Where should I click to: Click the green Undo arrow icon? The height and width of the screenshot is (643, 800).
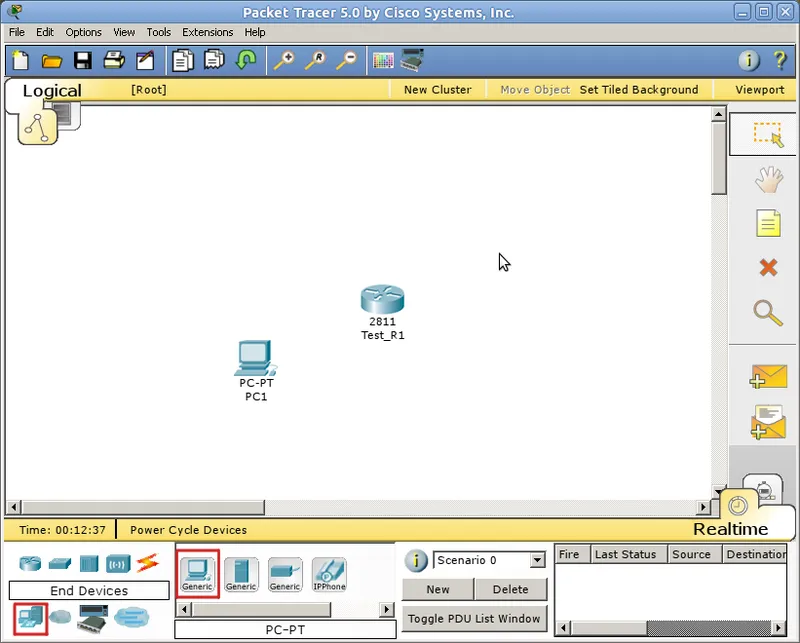point(246,60)
